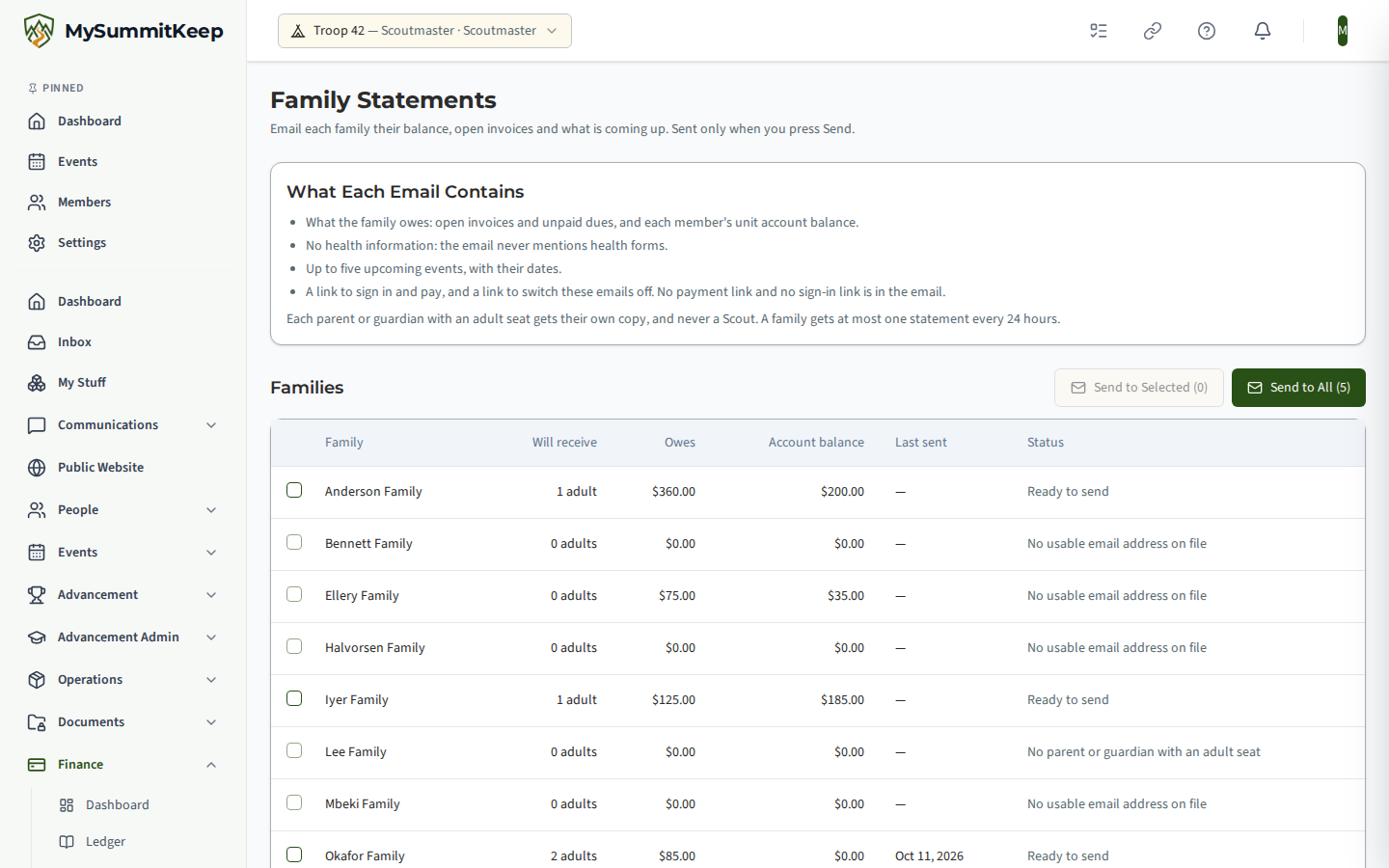Click the Oct 11, 2026 last sent date
Screen dimensions: 1389x868
coord(929,856)
